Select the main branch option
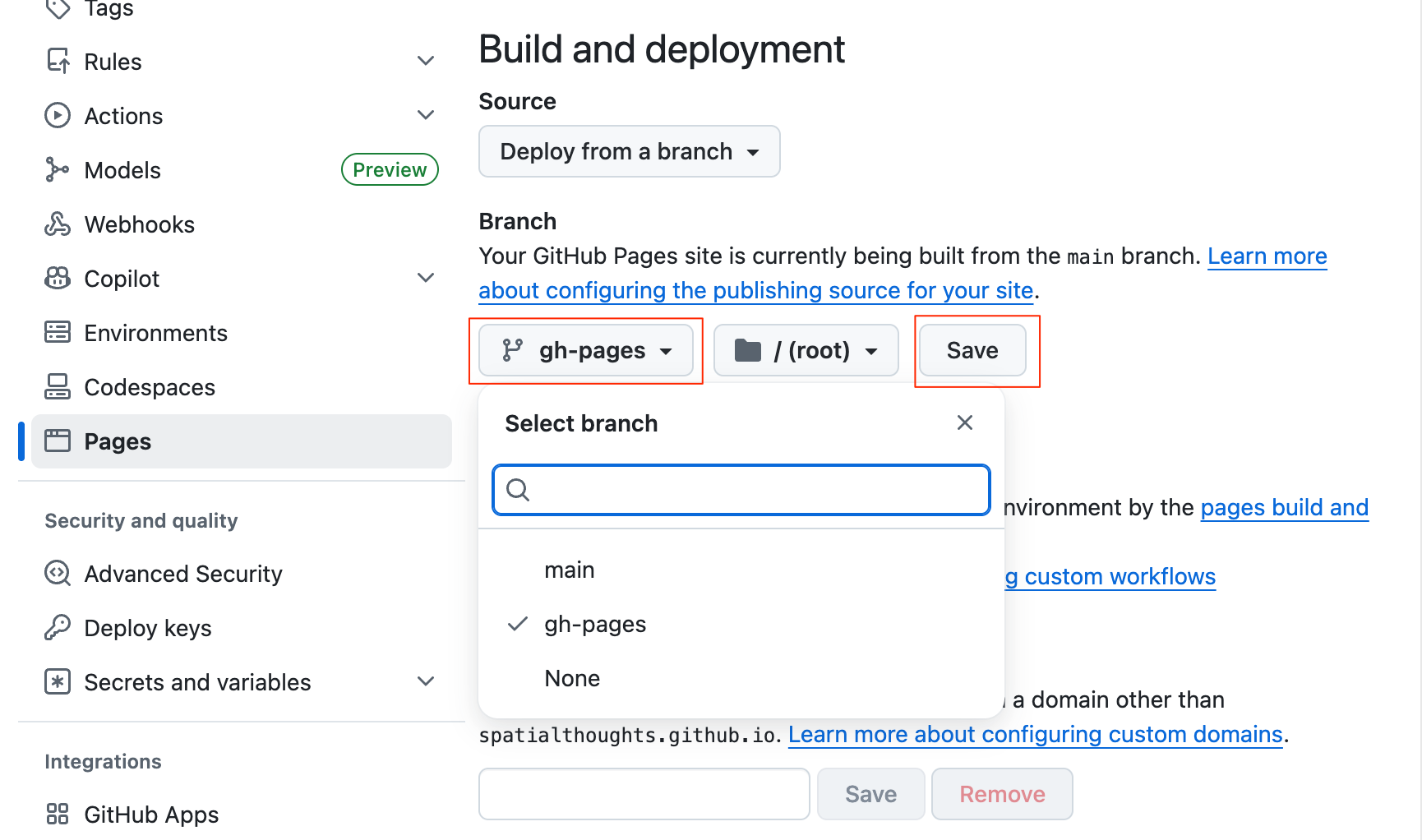 (x=569, y=570)
